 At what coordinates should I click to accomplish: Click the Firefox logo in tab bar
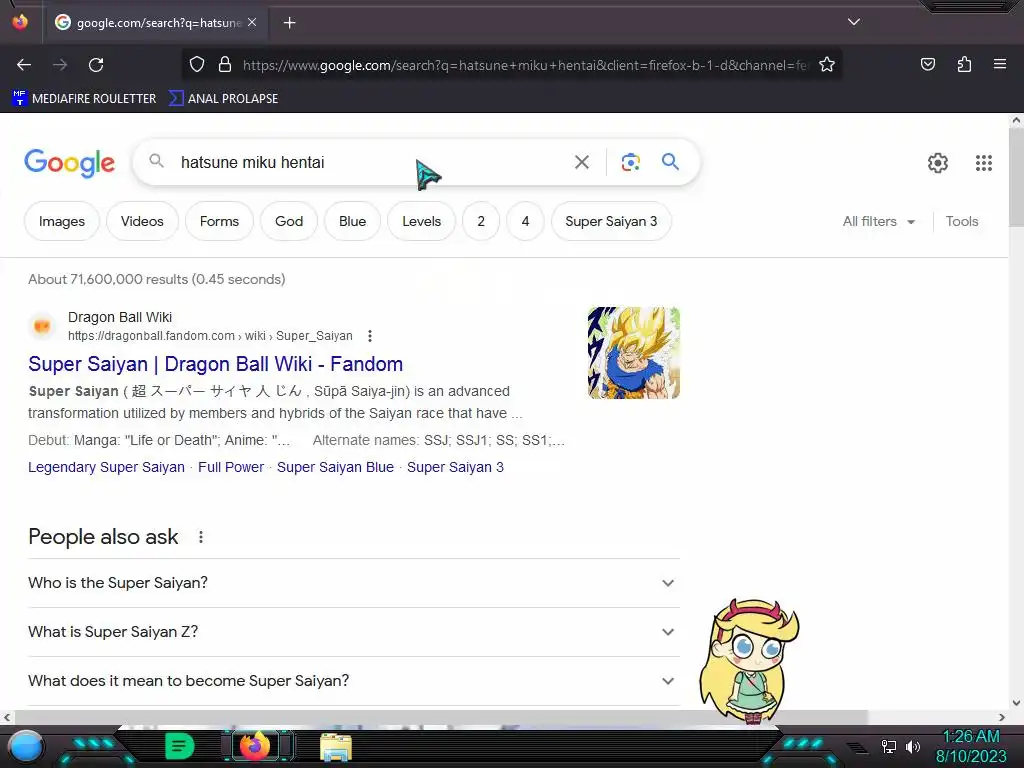coord(20,22)
